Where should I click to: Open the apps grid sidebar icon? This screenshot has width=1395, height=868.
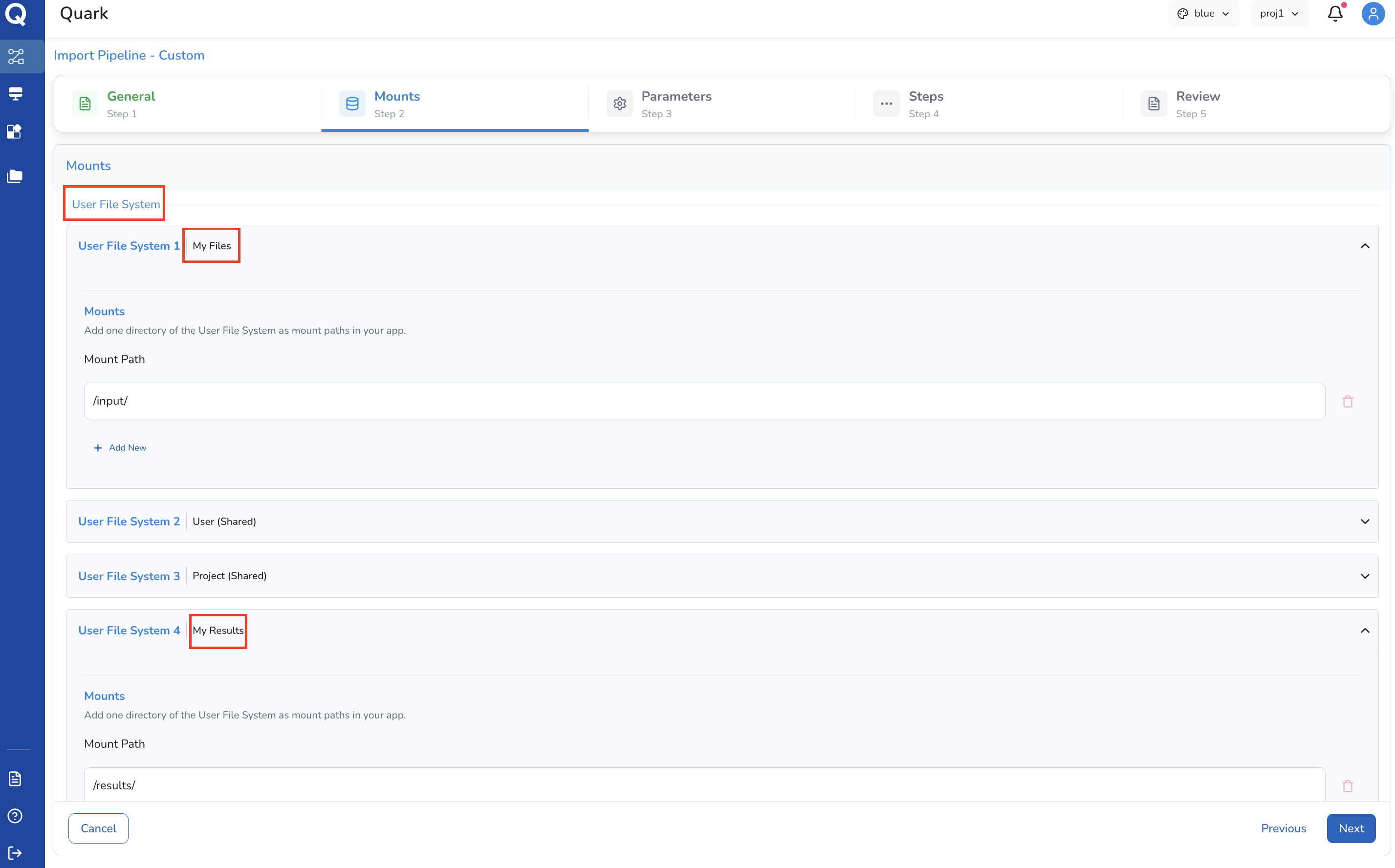tap(14, 131)
